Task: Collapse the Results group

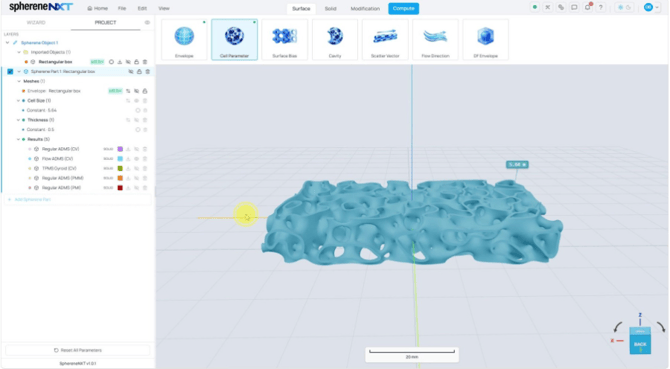Action: (x=18, y=139)
